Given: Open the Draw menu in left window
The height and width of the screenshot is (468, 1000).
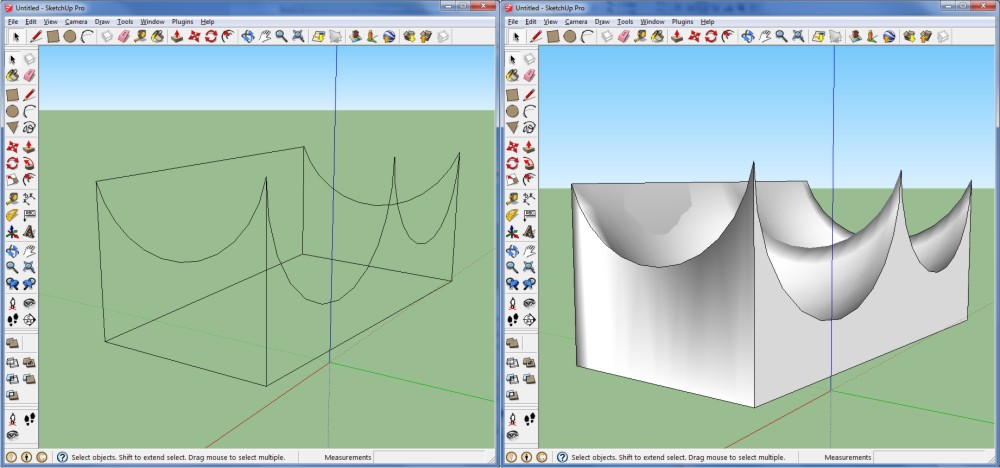Looking at the screenshot, I should [102, 21].
